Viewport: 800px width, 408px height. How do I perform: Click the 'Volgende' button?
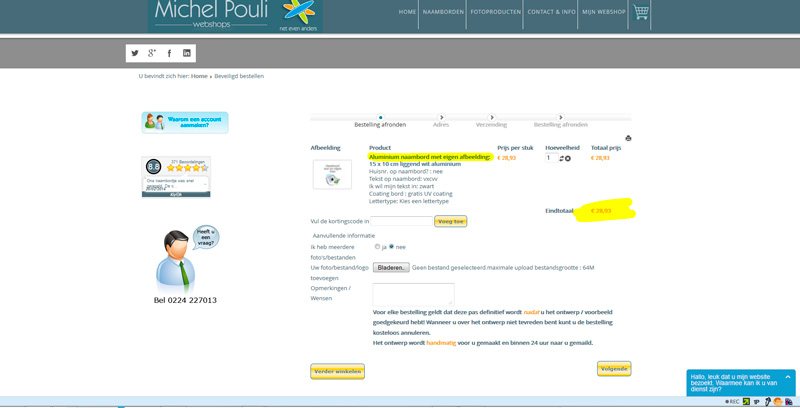(614, 369)
